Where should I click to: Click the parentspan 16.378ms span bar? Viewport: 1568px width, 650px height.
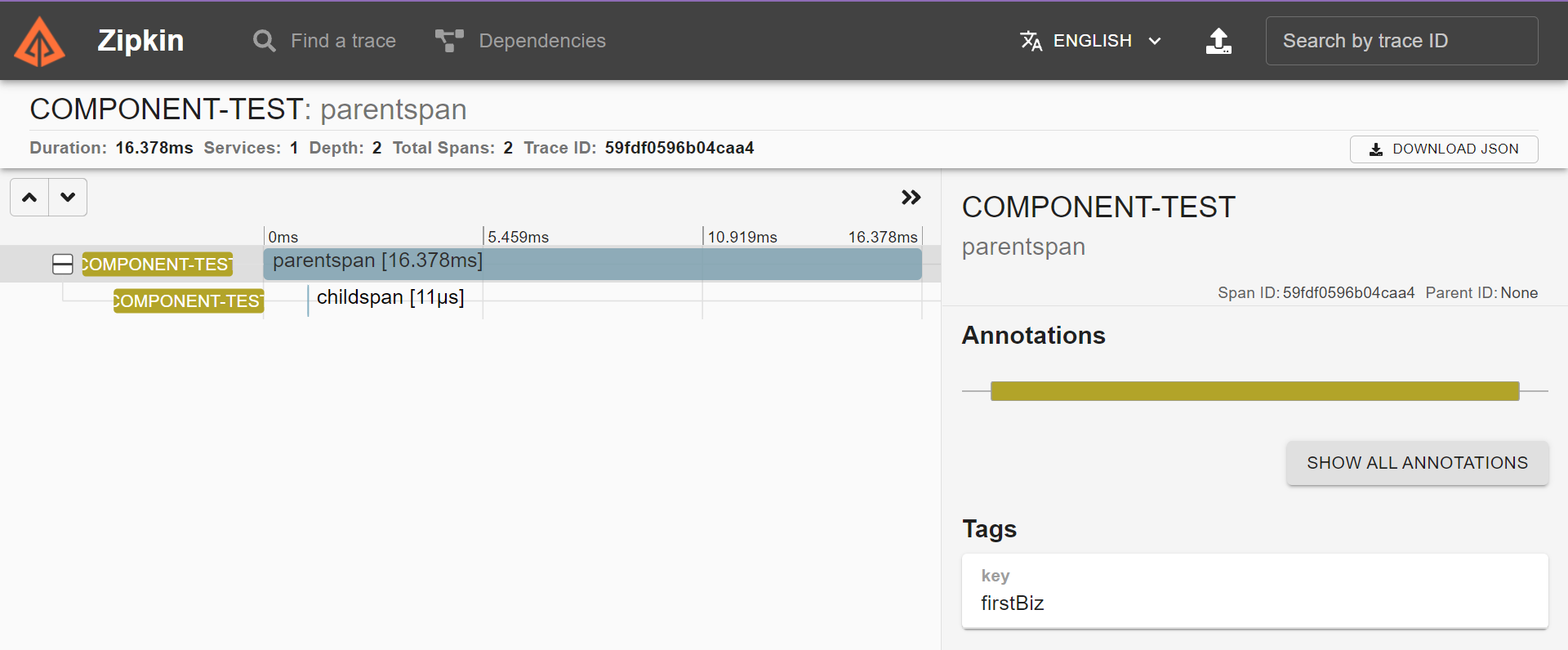(593, 265)
